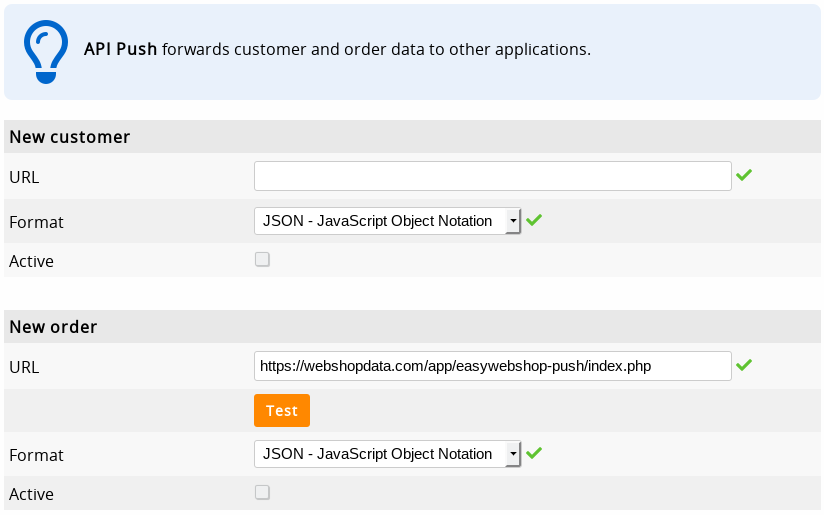
Task: Enable the Active checkbox under New customer
Action: point(262,259)
